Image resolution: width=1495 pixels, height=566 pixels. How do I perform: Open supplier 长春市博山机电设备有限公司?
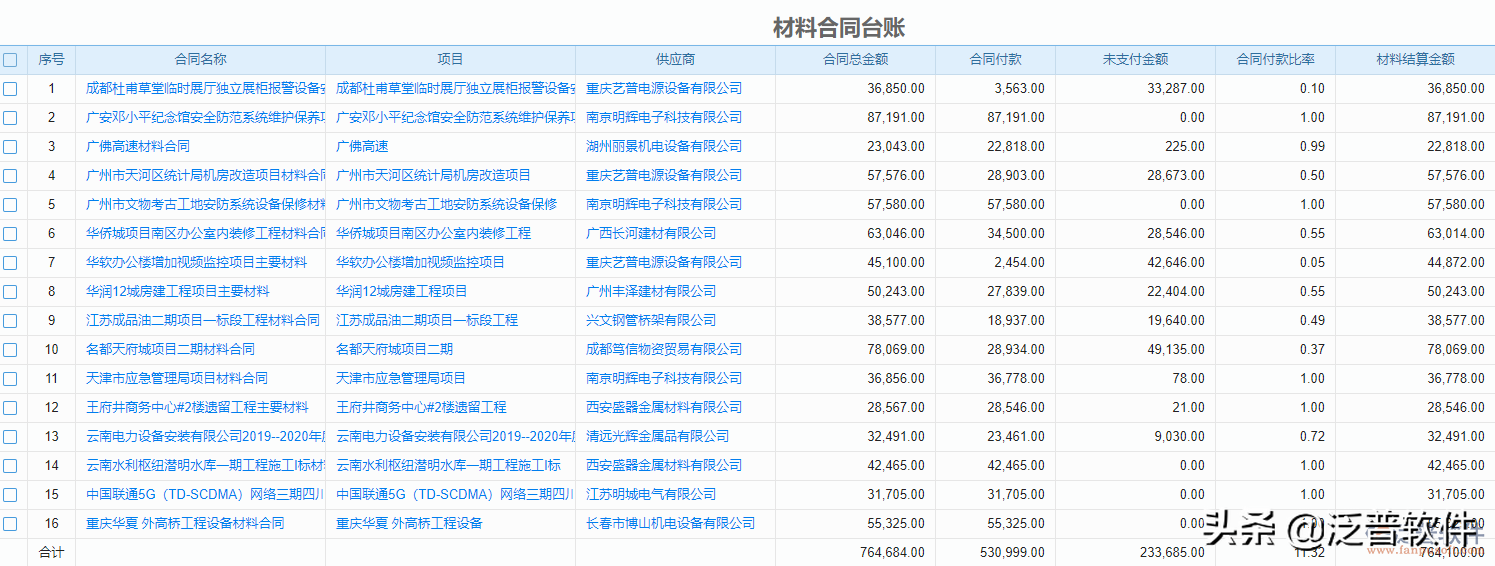point(671,524)
